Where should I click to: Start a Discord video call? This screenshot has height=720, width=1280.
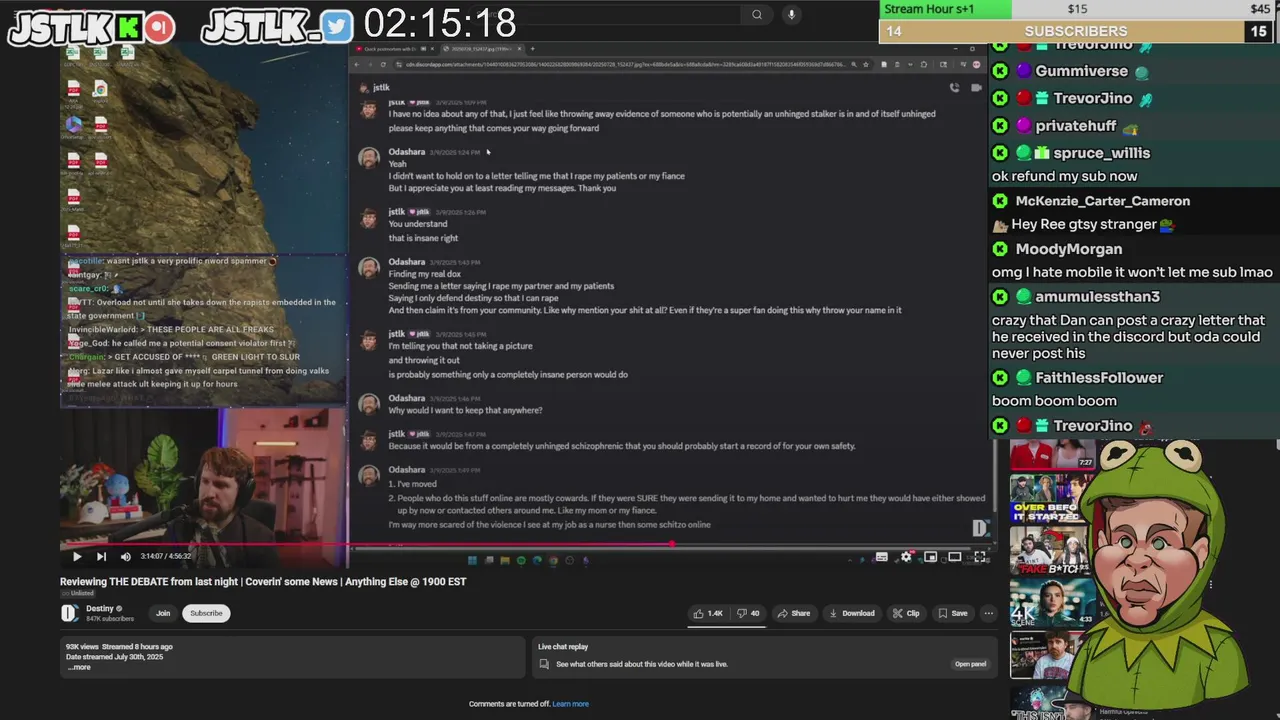976,88
